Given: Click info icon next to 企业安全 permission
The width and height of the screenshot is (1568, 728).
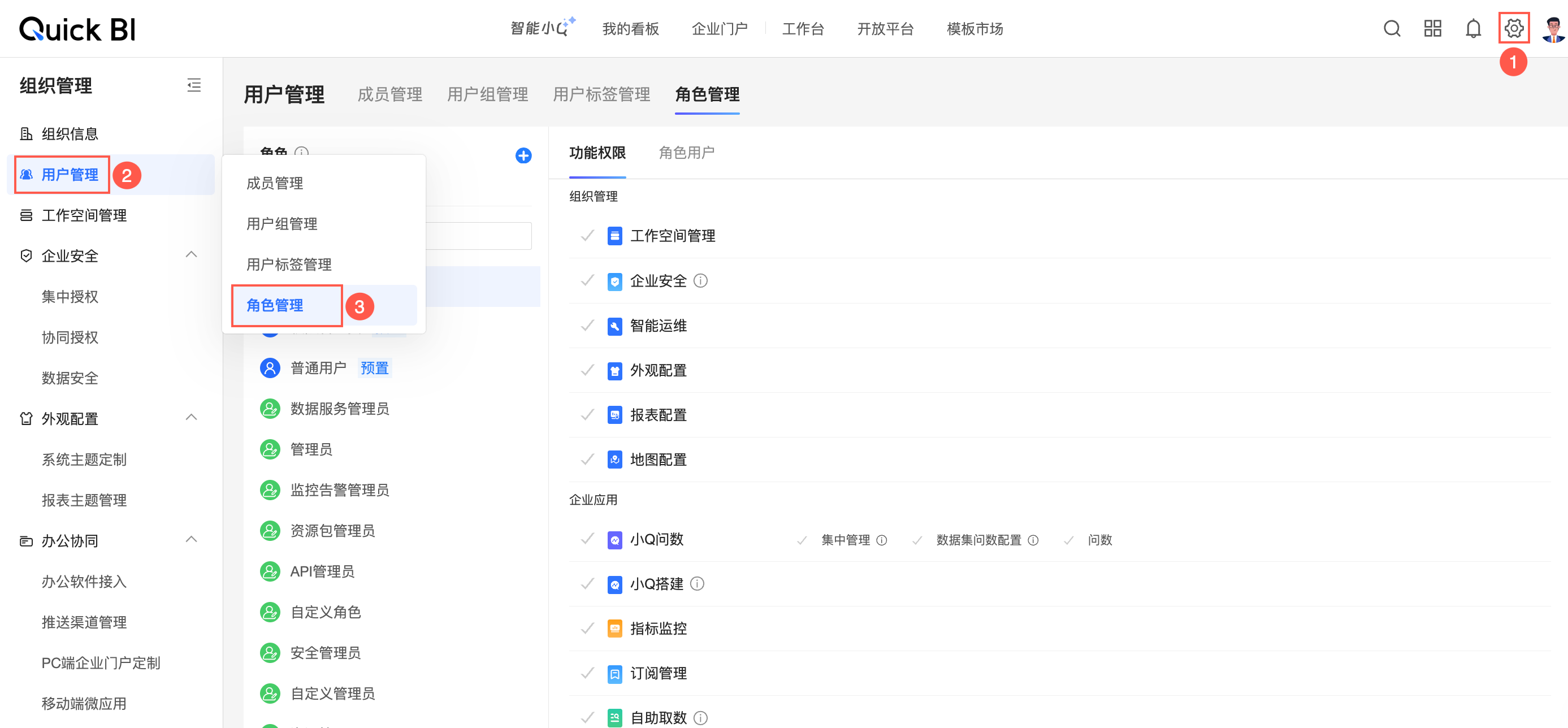Looking at the screenshot, I should [700, 280].
